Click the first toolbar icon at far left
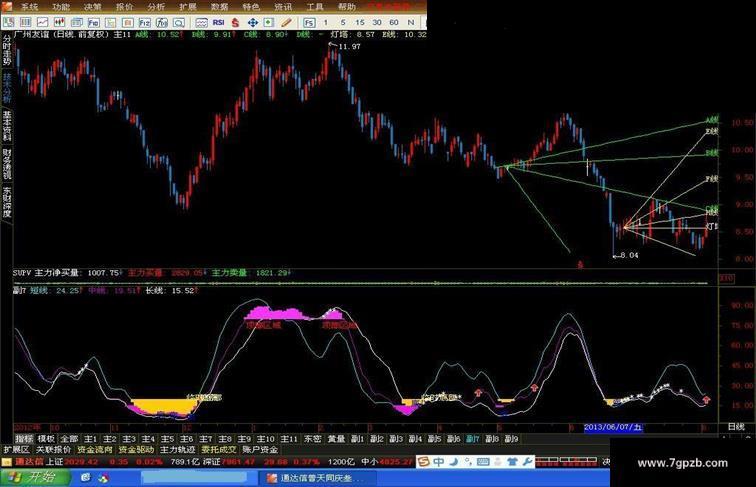The image size is (756, 487). click(x=9, y=22)
